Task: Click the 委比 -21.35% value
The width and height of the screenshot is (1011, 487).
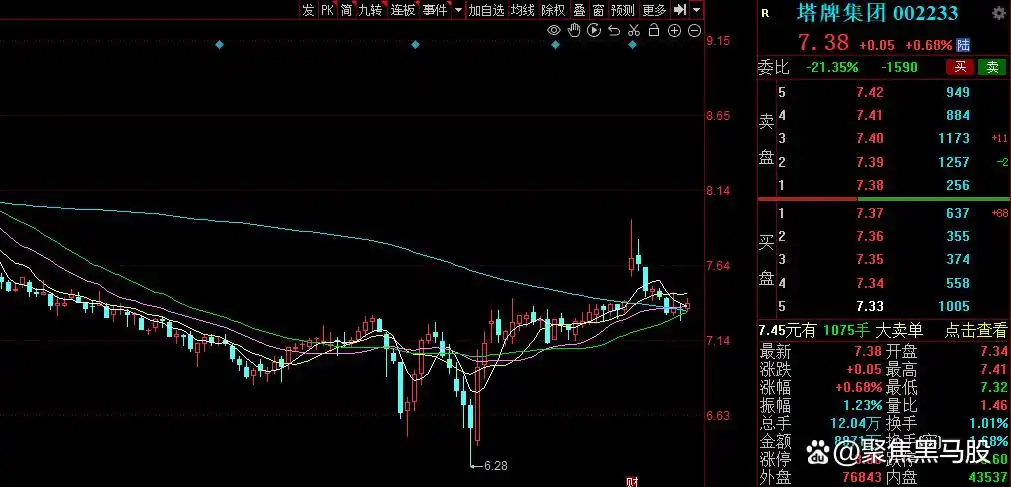Action: coord(832,67)
